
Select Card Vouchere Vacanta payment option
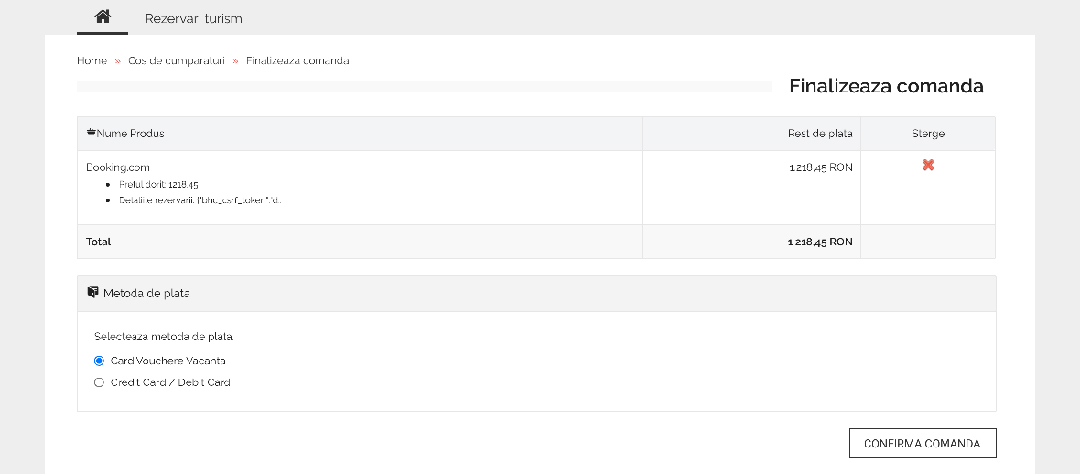tap(99, 361)
